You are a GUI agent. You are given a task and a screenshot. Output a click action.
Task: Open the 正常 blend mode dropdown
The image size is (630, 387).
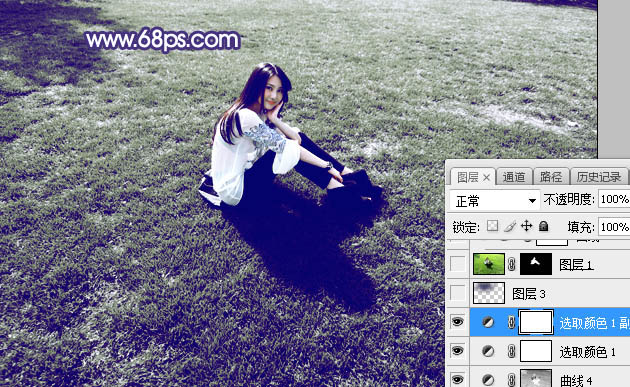point(494,200)
